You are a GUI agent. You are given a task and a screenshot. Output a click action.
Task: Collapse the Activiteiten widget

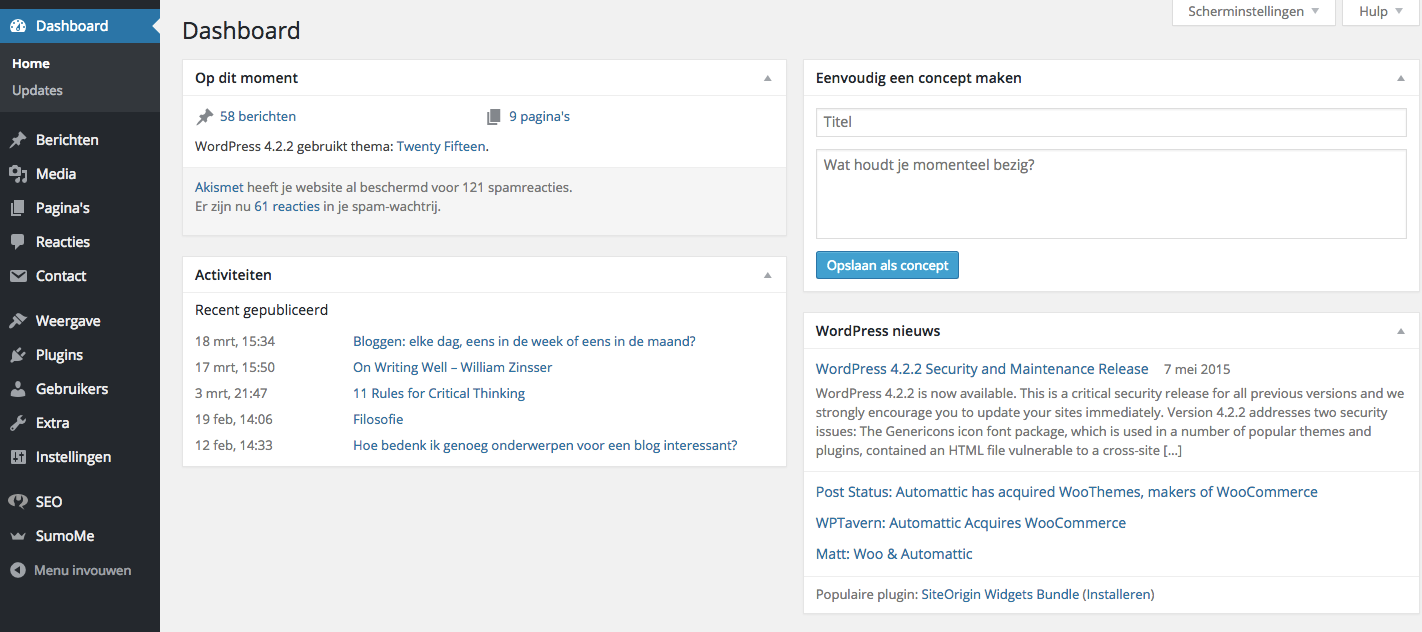(768, 275)
